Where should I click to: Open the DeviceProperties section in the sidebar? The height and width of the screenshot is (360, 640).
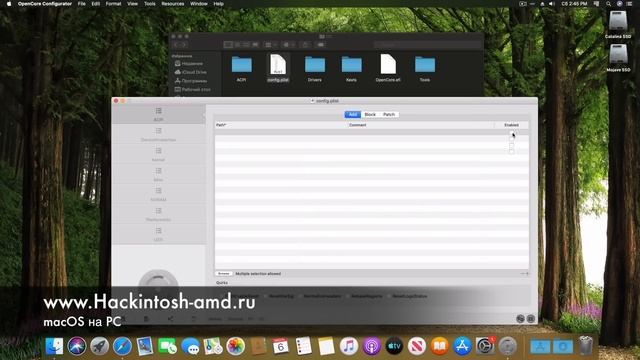(158, 134)
